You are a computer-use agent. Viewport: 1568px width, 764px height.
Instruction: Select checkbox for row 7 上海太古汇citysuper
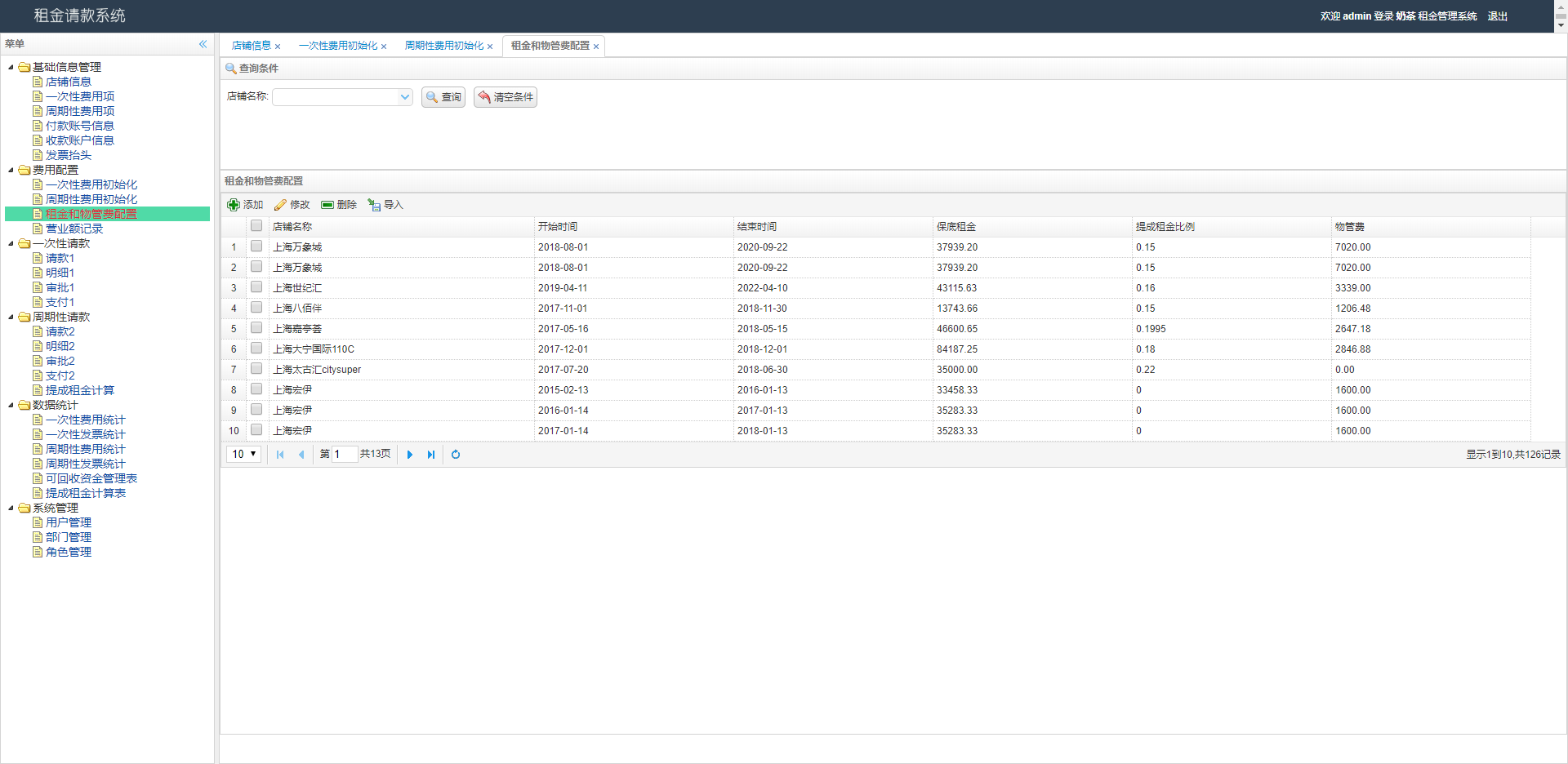pyautogui.click(x=256, y=369)
